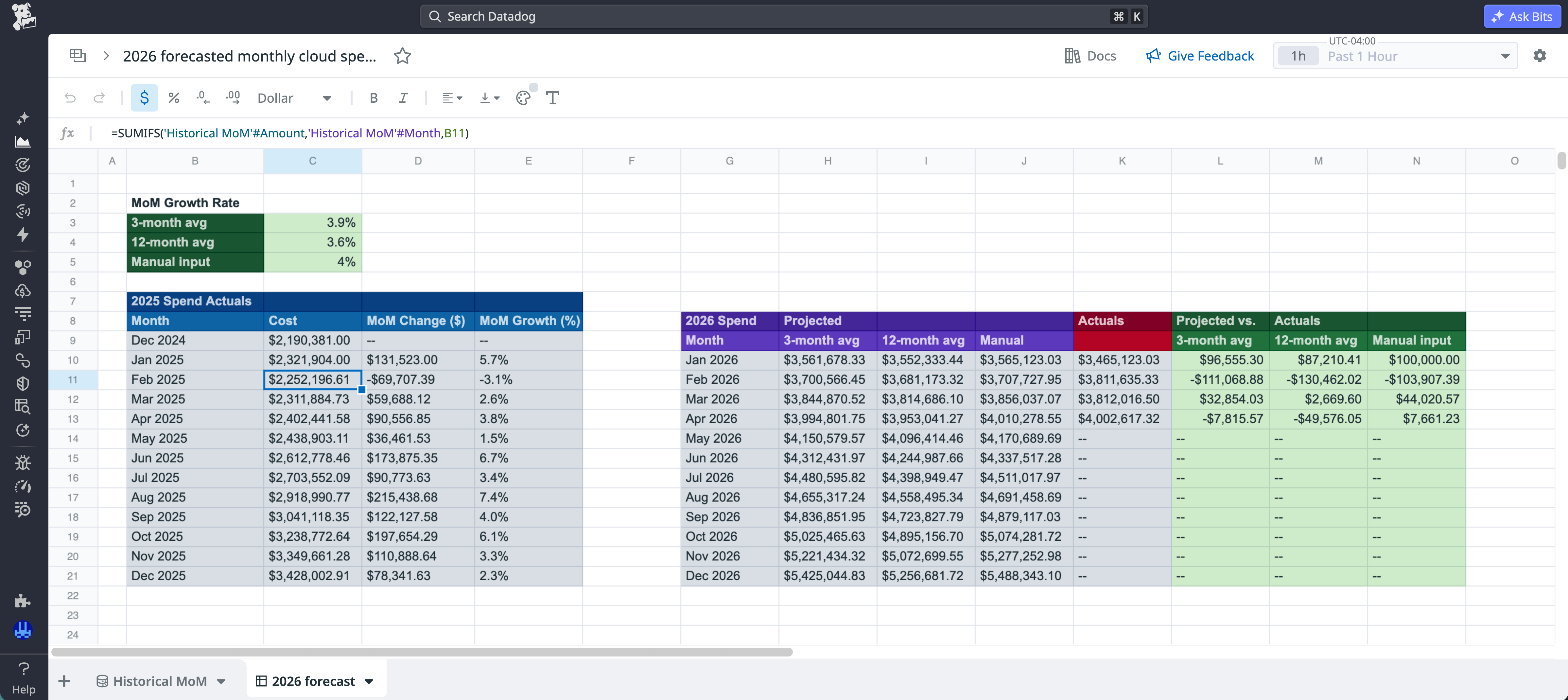Open the cloud dollar cost icon
The height and width of the screenshot is (700, 1568).
tap(23, 290)
